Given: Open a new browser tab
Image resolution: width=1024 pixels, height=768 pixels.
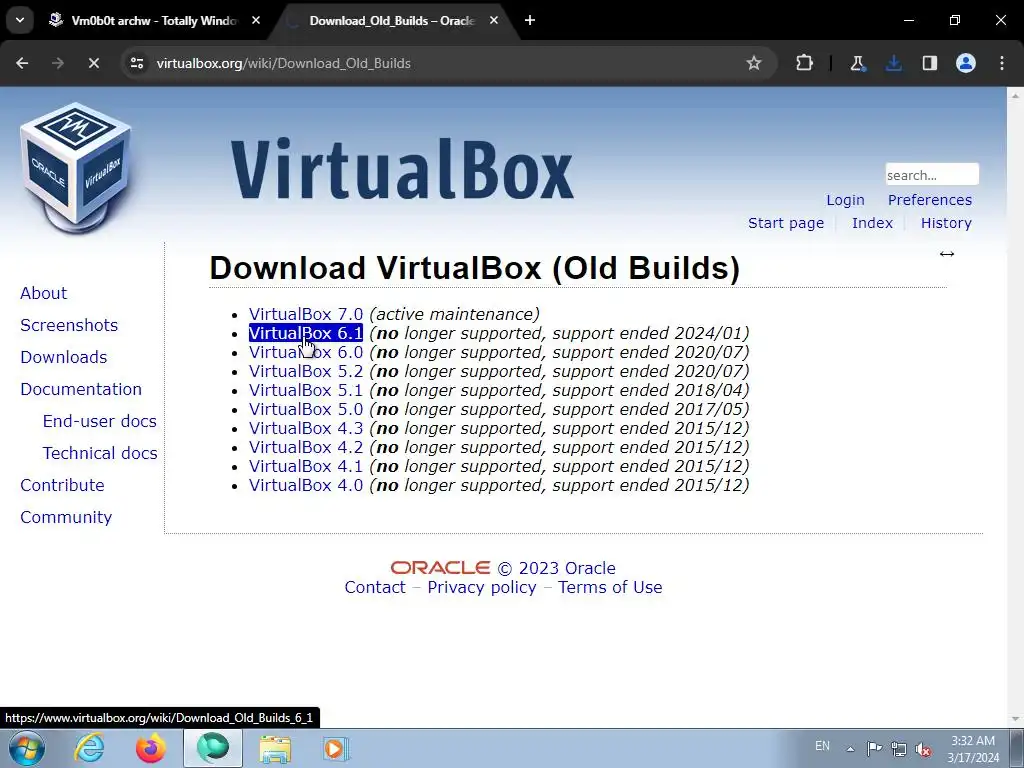Looking at the screenshot, I should tap(530, 21).
